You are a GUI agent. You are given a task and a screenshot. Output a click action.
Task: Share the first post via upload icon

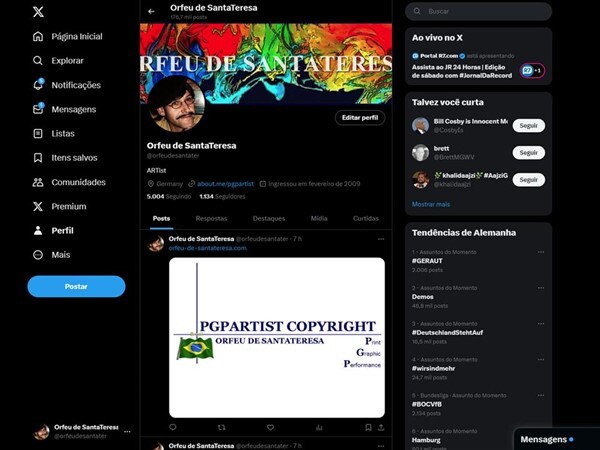(381, 427)
